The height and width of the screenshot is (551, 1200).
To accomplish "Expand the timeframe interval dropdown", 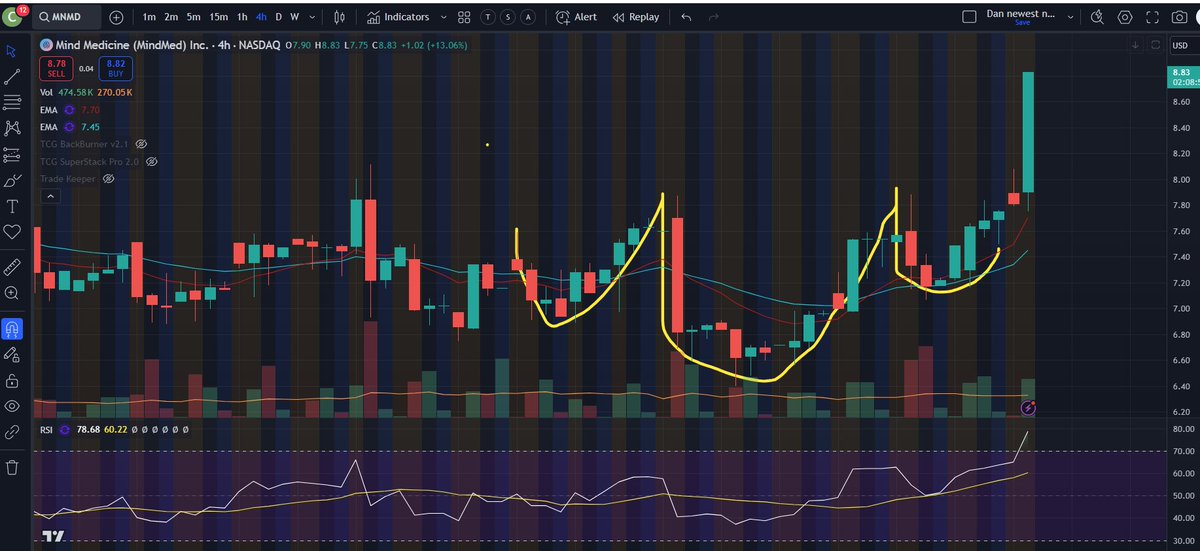I will pyautogui.click(x=314, y=17).
